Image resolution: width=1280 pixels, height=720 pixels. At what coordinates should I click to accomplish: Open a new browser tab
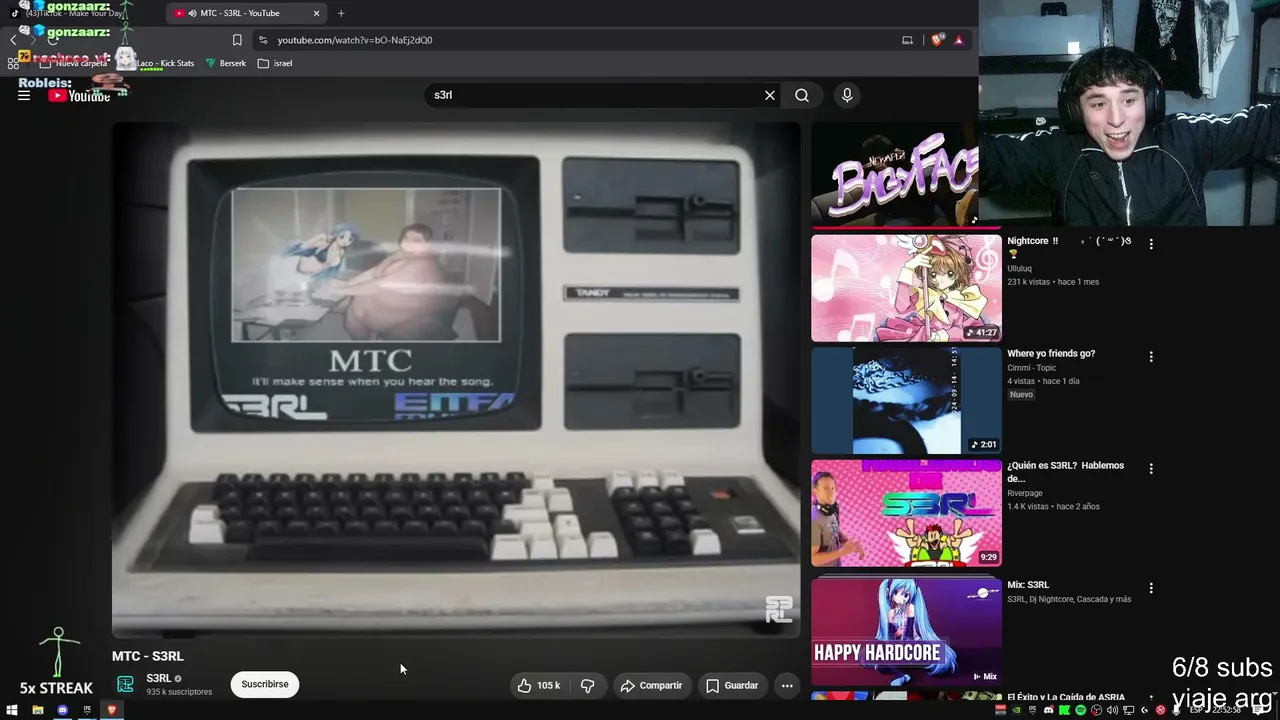point(341,13)
